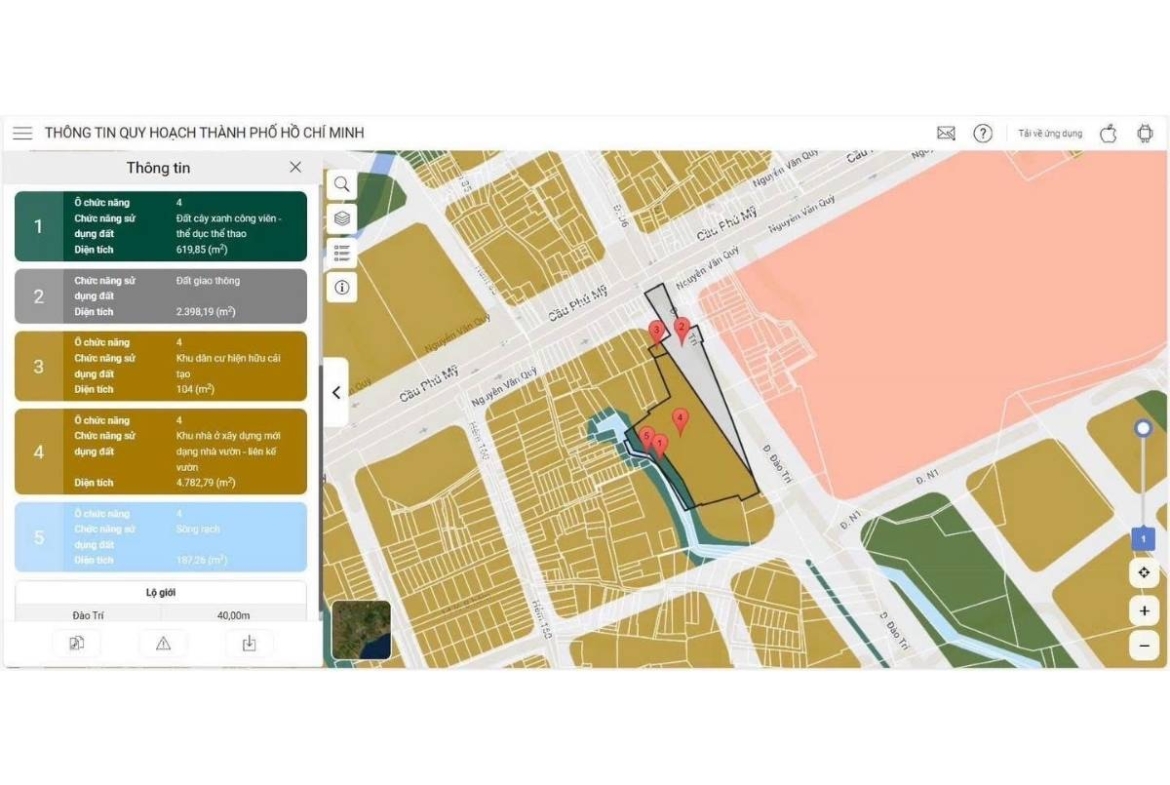The width and height of the screenshot is (1170, 785).
Task: Select card 5 Sông rạch
Action: pyautogui.click(x=160, y=537)
